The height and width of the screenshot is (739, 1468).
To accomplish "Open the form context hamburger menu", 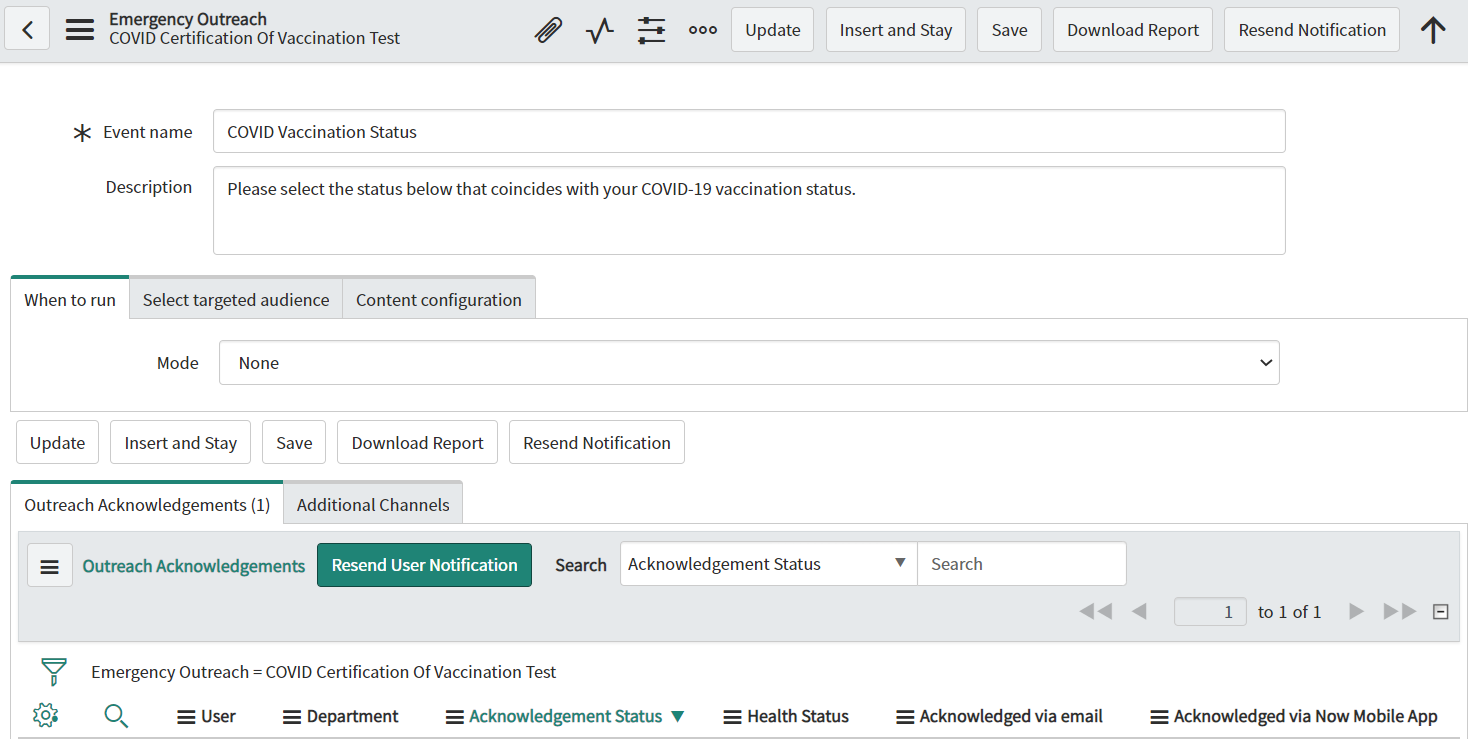I will point(80,30).
